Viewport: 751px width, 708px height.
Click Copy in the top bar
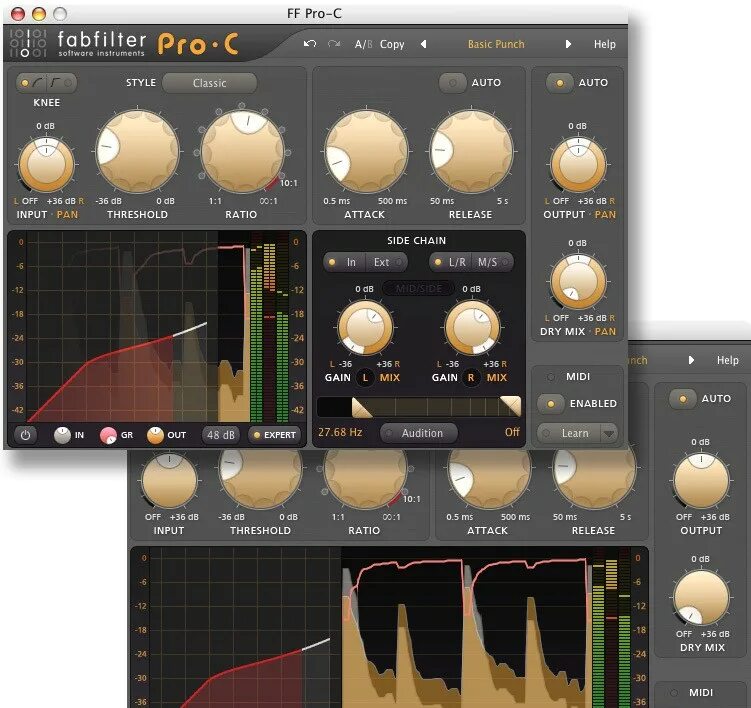[392, 45]
